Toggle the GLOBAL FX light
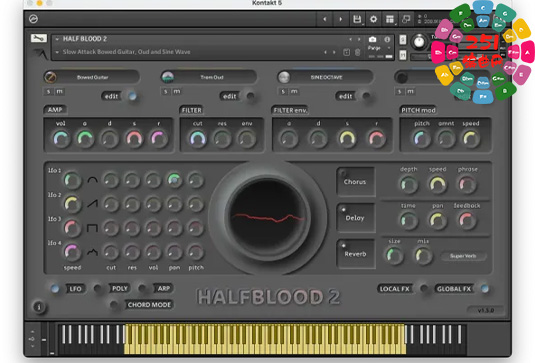The width and height of the screenshot is (535, 363). (x=485, y=289)
